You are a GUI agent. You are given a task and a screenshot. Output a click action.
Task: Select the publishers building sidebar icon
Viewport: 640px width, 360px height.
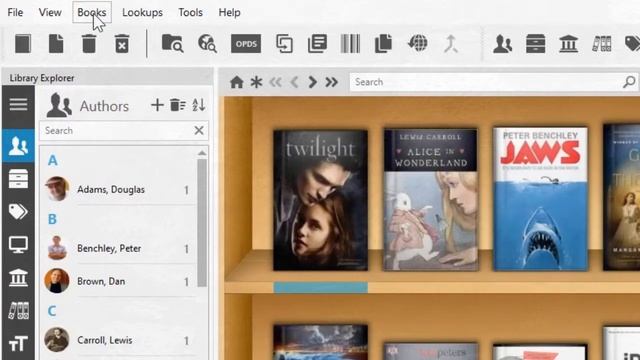point(18,278)
